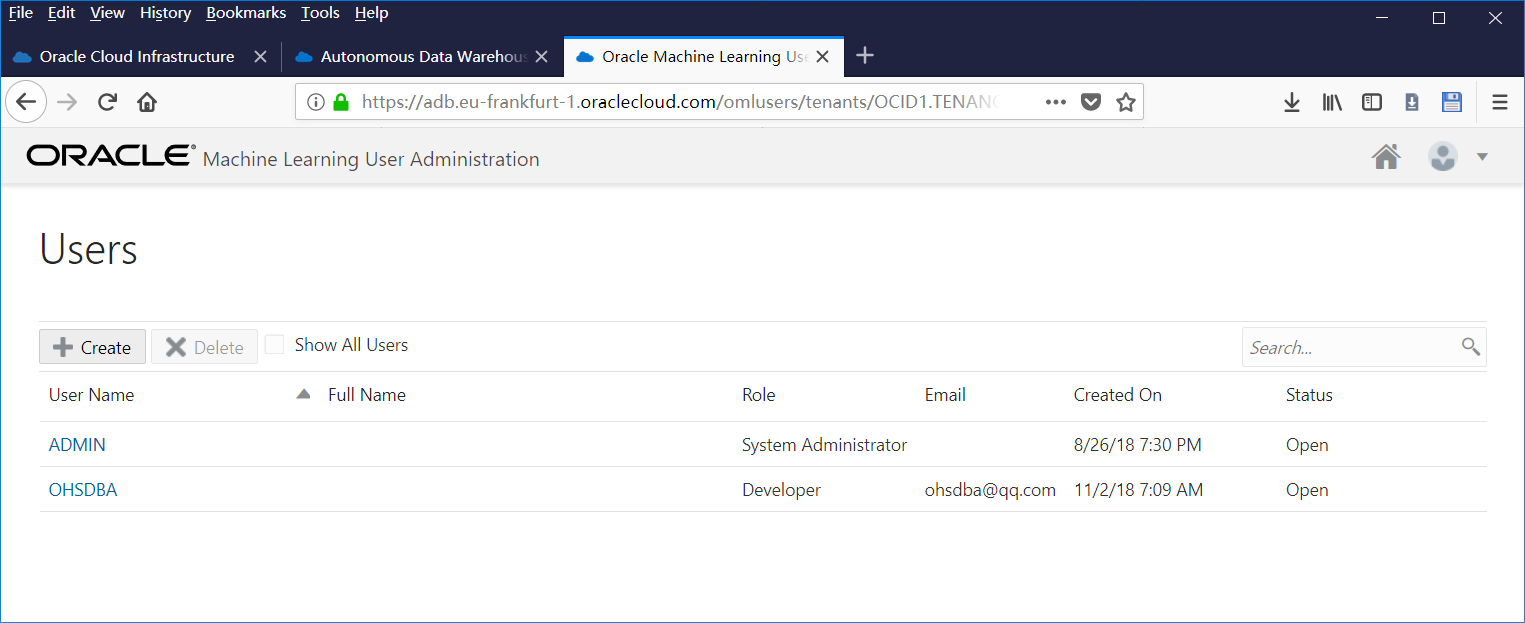Open the ADMIN user link
Image resolution: width=1525 pixels, height=623 pixels.
click(77, 445)
